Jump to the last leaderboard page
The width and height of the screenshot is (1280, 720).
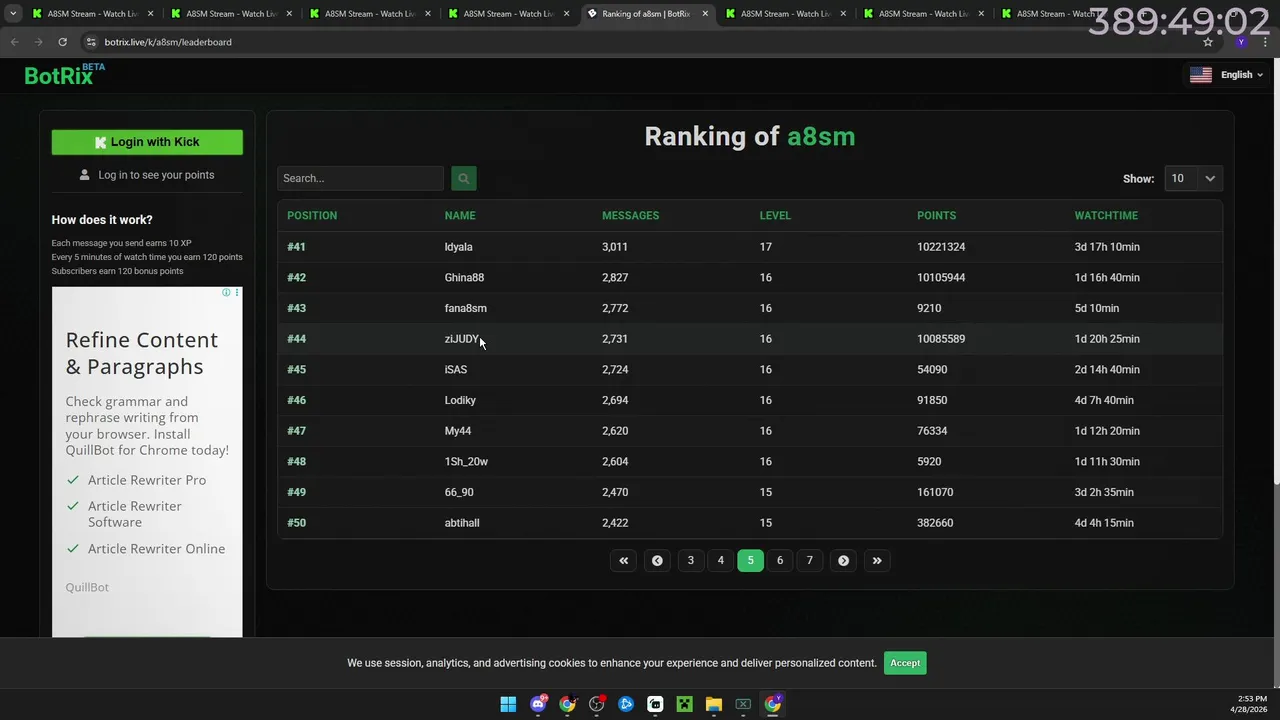(877, 561)
